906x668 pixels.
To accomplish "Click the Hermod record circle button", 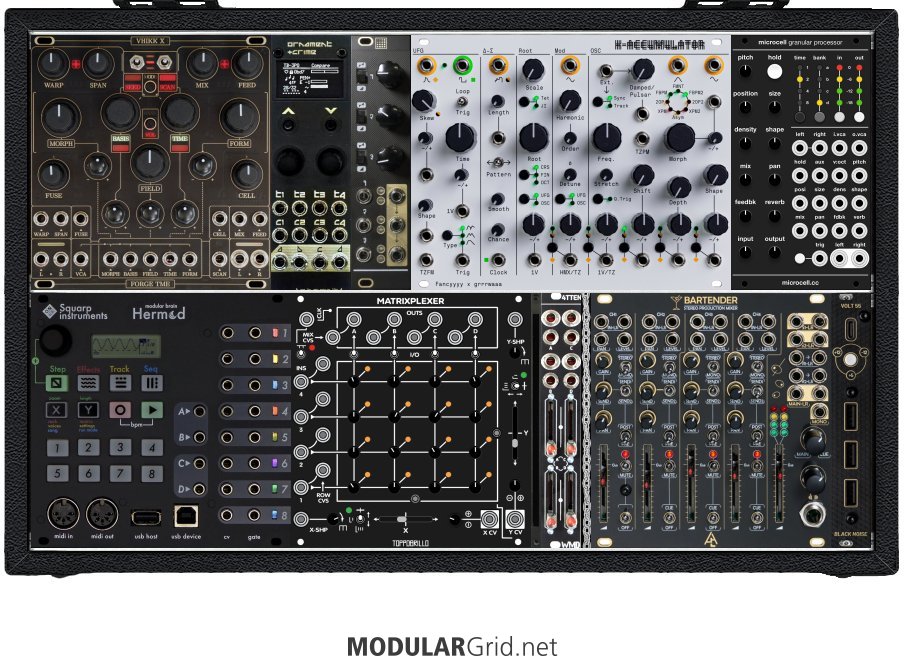I will point(120,410).
